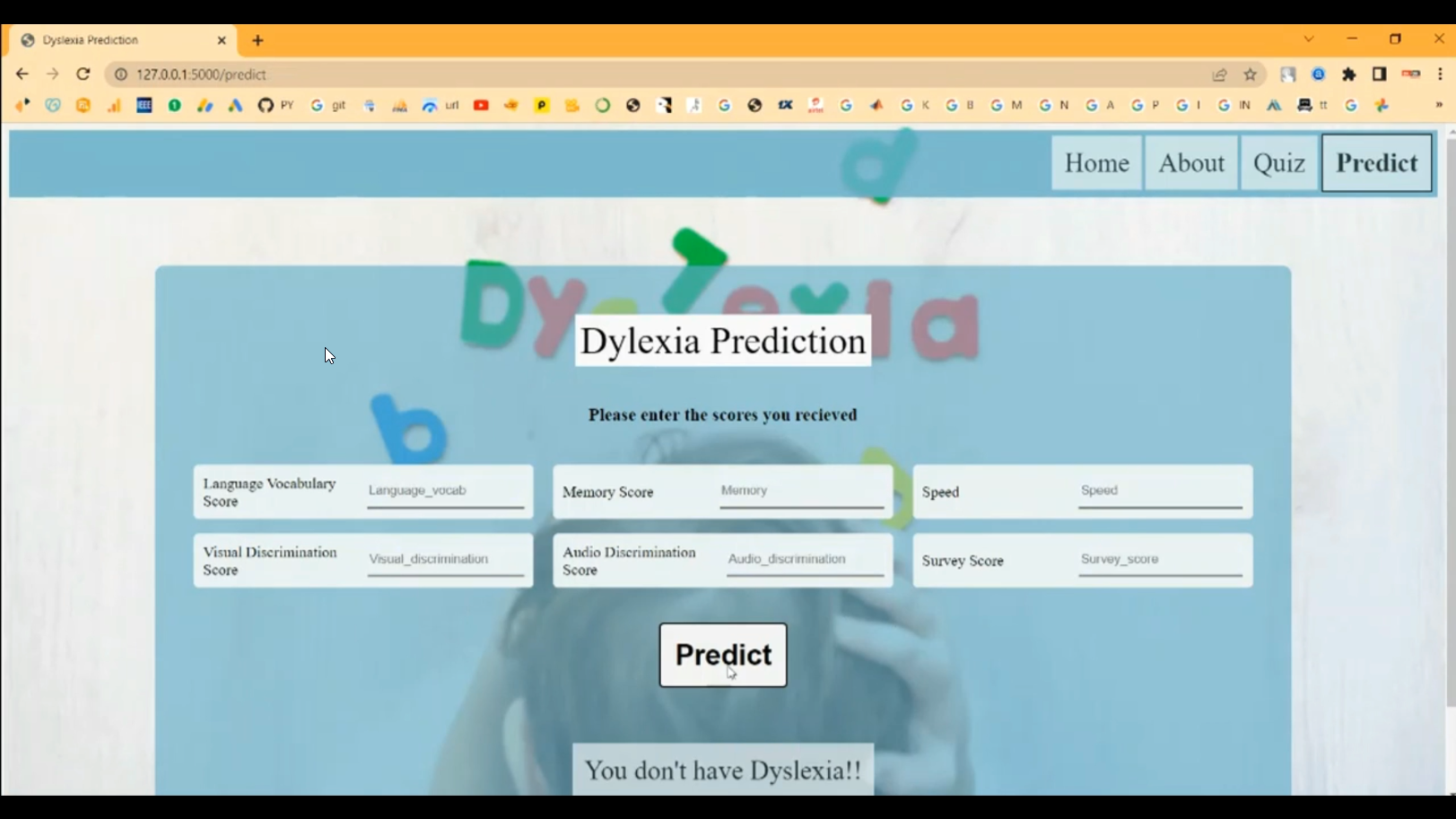1456x819 pixels.
Task: Close the Dyslexia Prediction tab
Action: tap(222, 40)
